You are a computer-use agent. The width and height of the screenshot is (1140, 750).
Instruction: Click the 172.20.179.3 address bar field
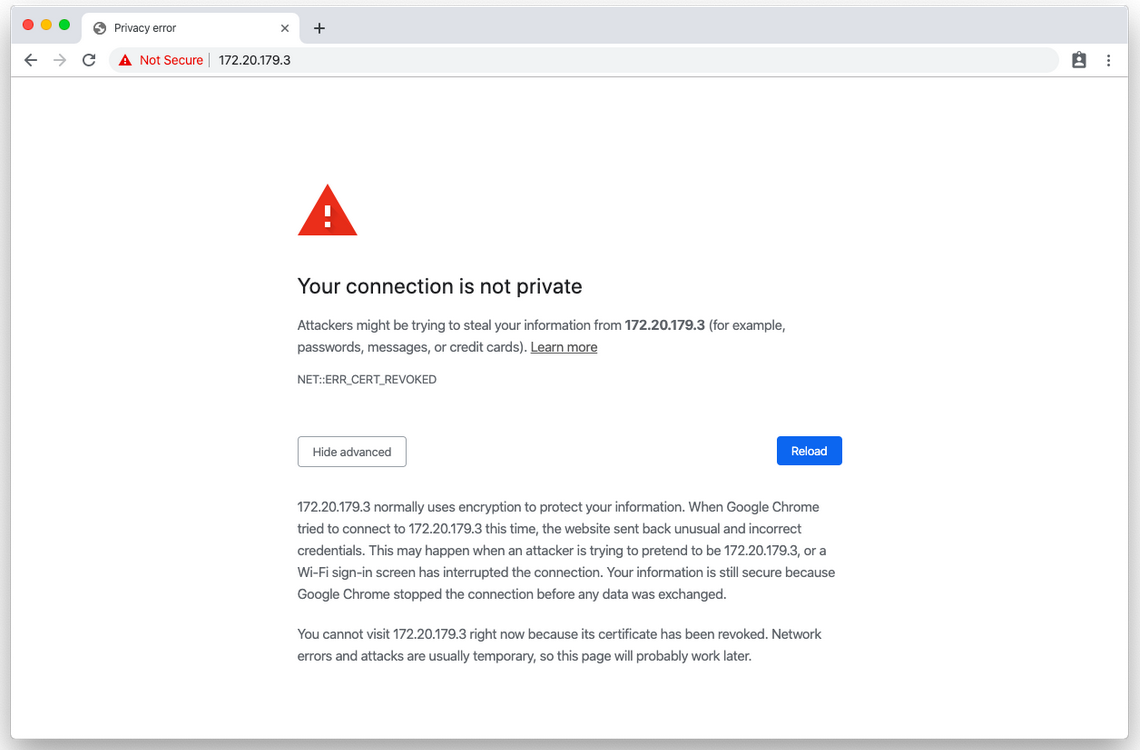pyautogui.click(x=600, y=60)
